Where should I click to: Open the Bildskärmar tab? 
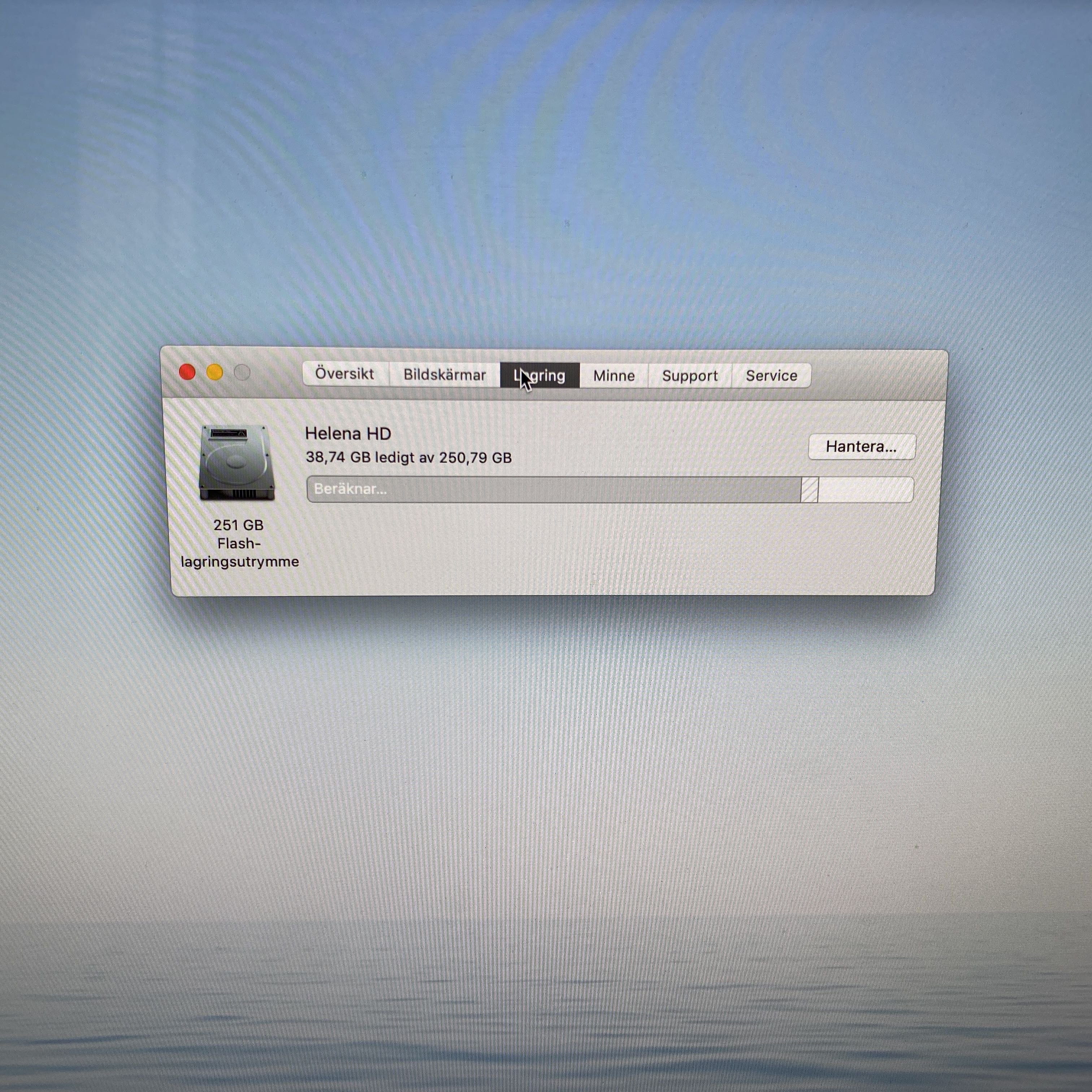click(444, 375)
